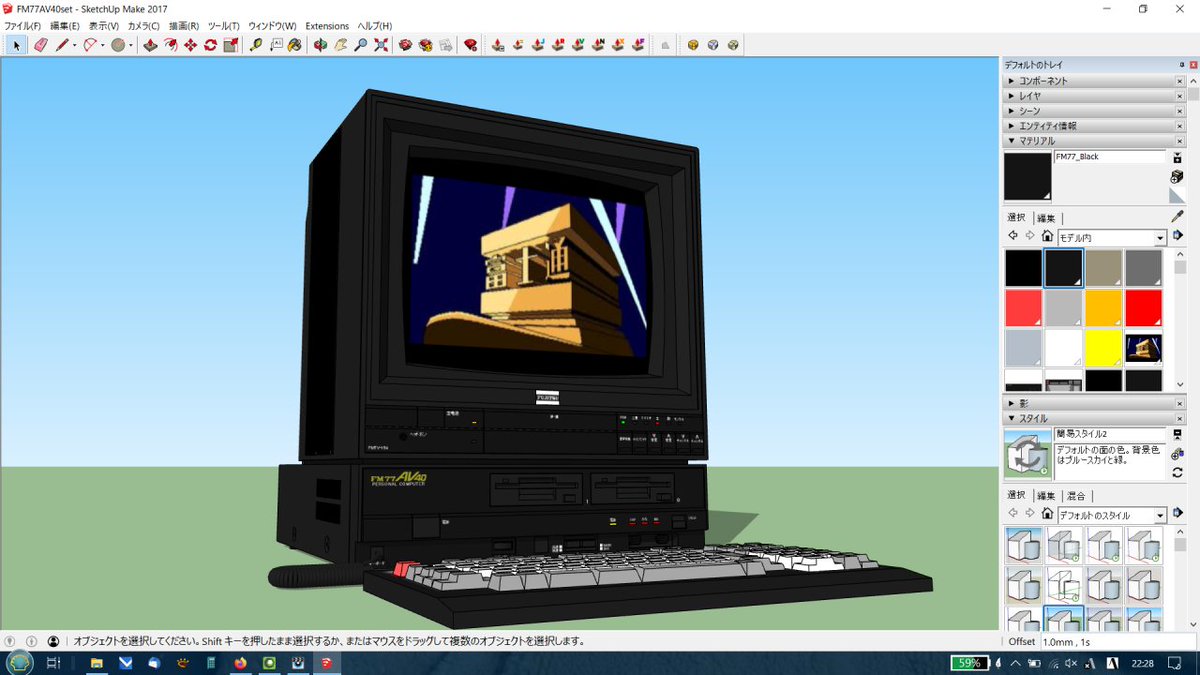Click the Home button in Materials browser
The height and width of the screenshot is (675, 1200).
pyautogui.click(x=1047, y=236)
